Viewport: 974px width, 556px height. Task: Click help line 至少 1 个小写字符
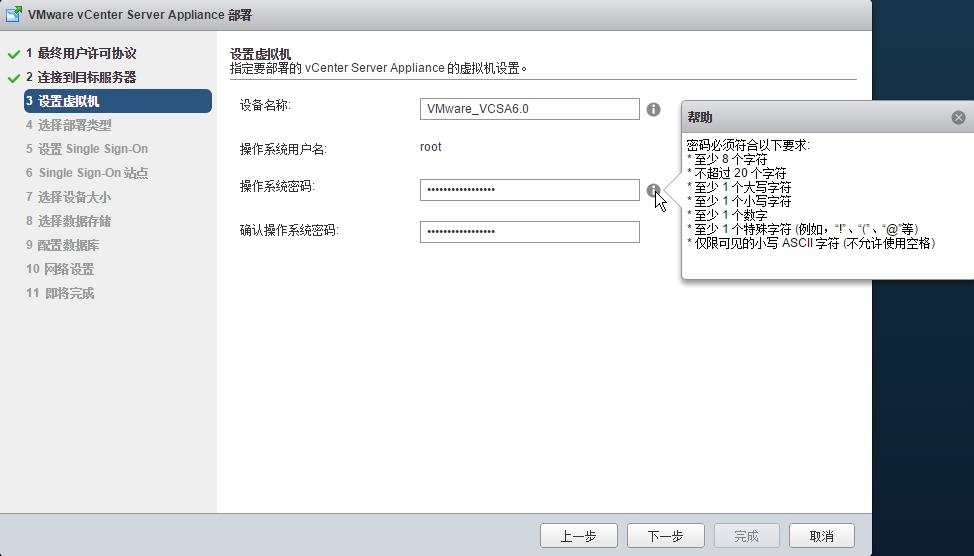(739, 201)
